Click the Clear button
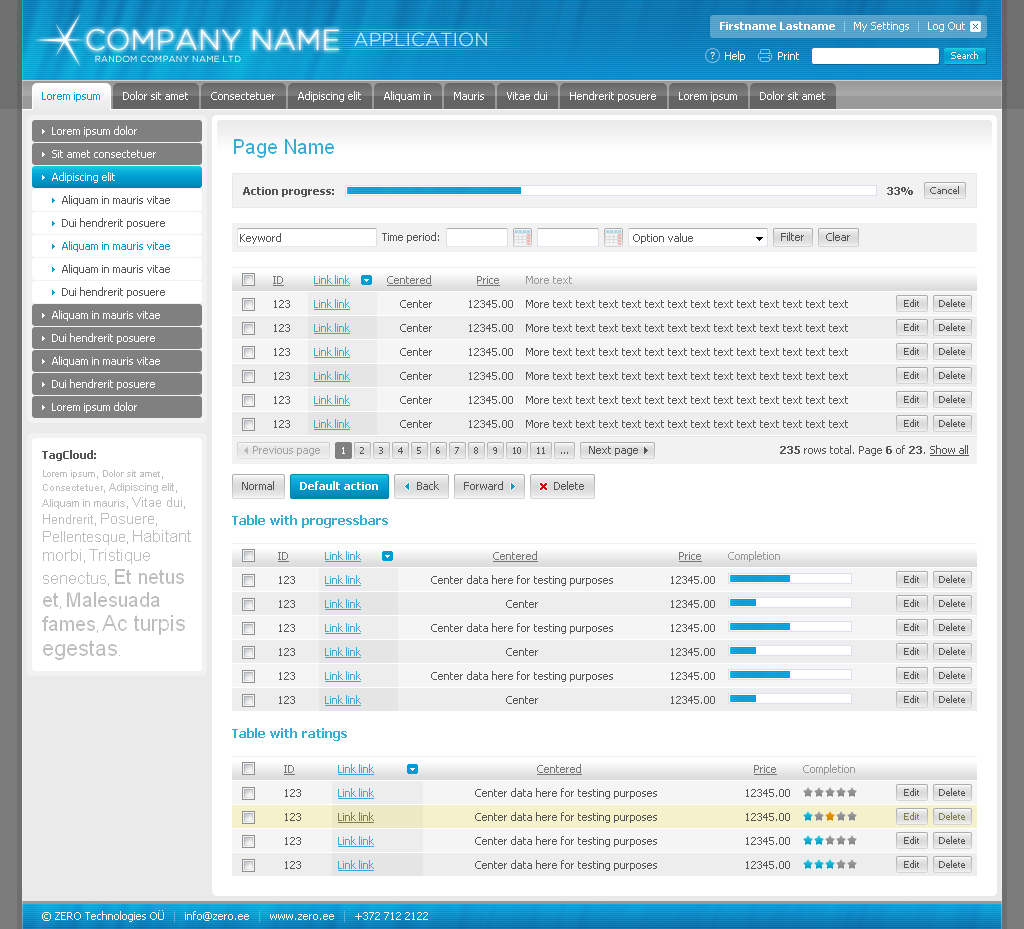The height and width of the screenshot is (929, 1024). [838, 238]
